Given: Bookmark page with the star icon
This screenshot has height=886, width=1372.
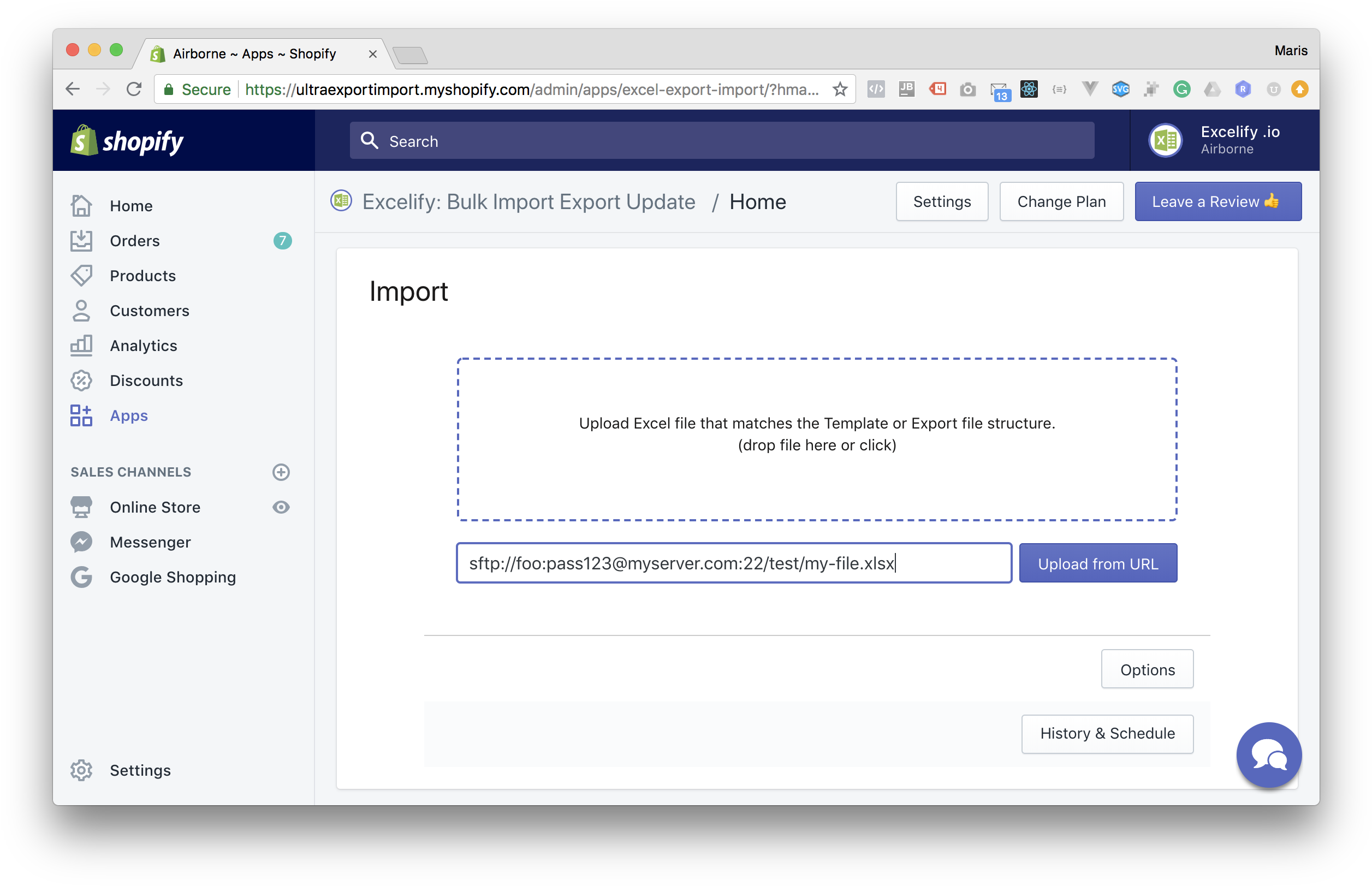Looking at the screenshot, I should (x=840, y=89).
